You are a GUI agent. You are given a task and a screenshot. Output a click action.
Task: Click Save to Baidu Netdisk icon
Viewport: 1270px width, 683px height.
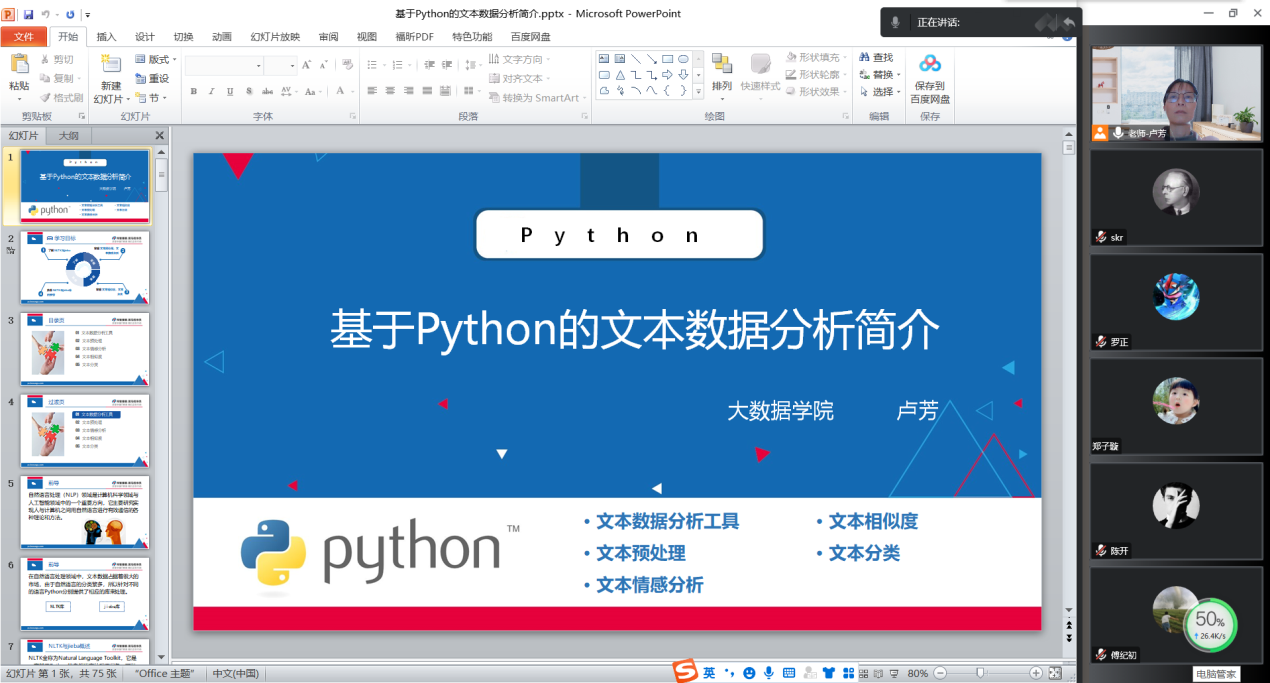tap(930, 65)
